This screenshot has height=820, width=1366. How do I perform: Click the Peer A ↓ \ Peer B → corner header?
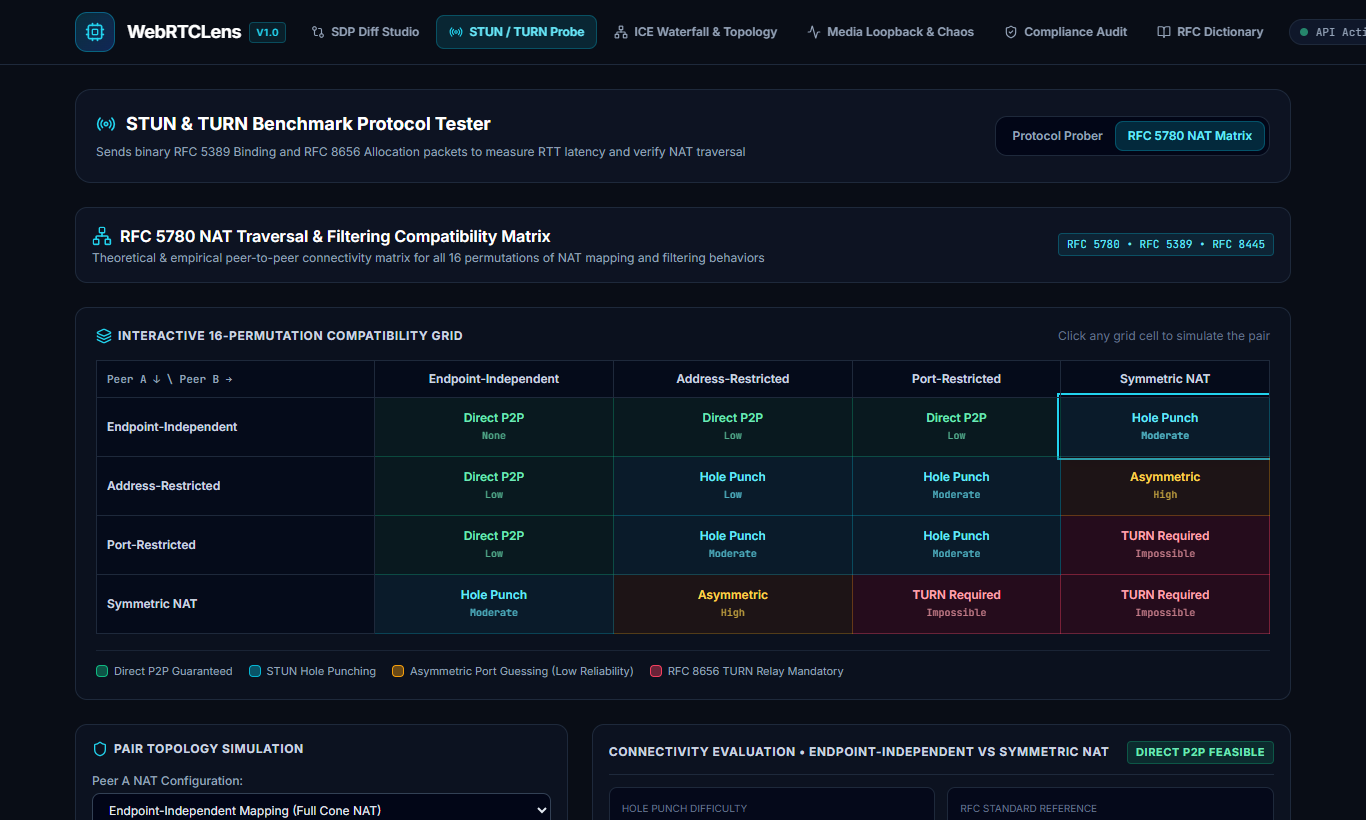point(235,379)
